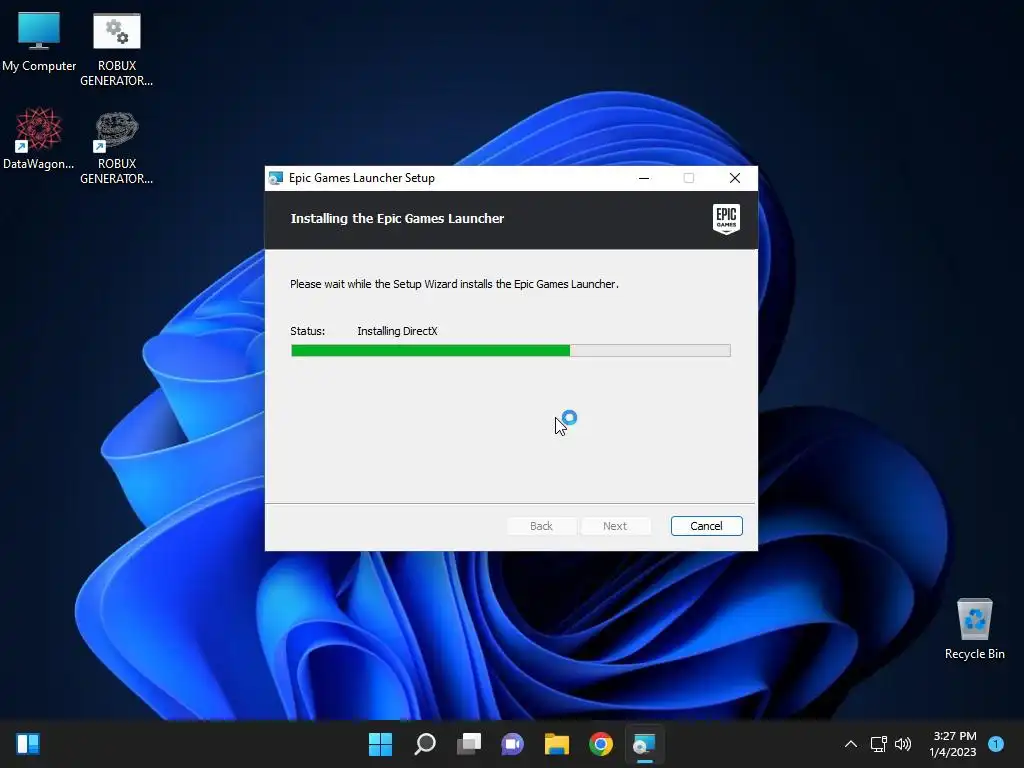Screen dimensions: 1024x768
Task: Open the ROBUX GENERATOR troll-face shortcut
Action: click(117, 147)
